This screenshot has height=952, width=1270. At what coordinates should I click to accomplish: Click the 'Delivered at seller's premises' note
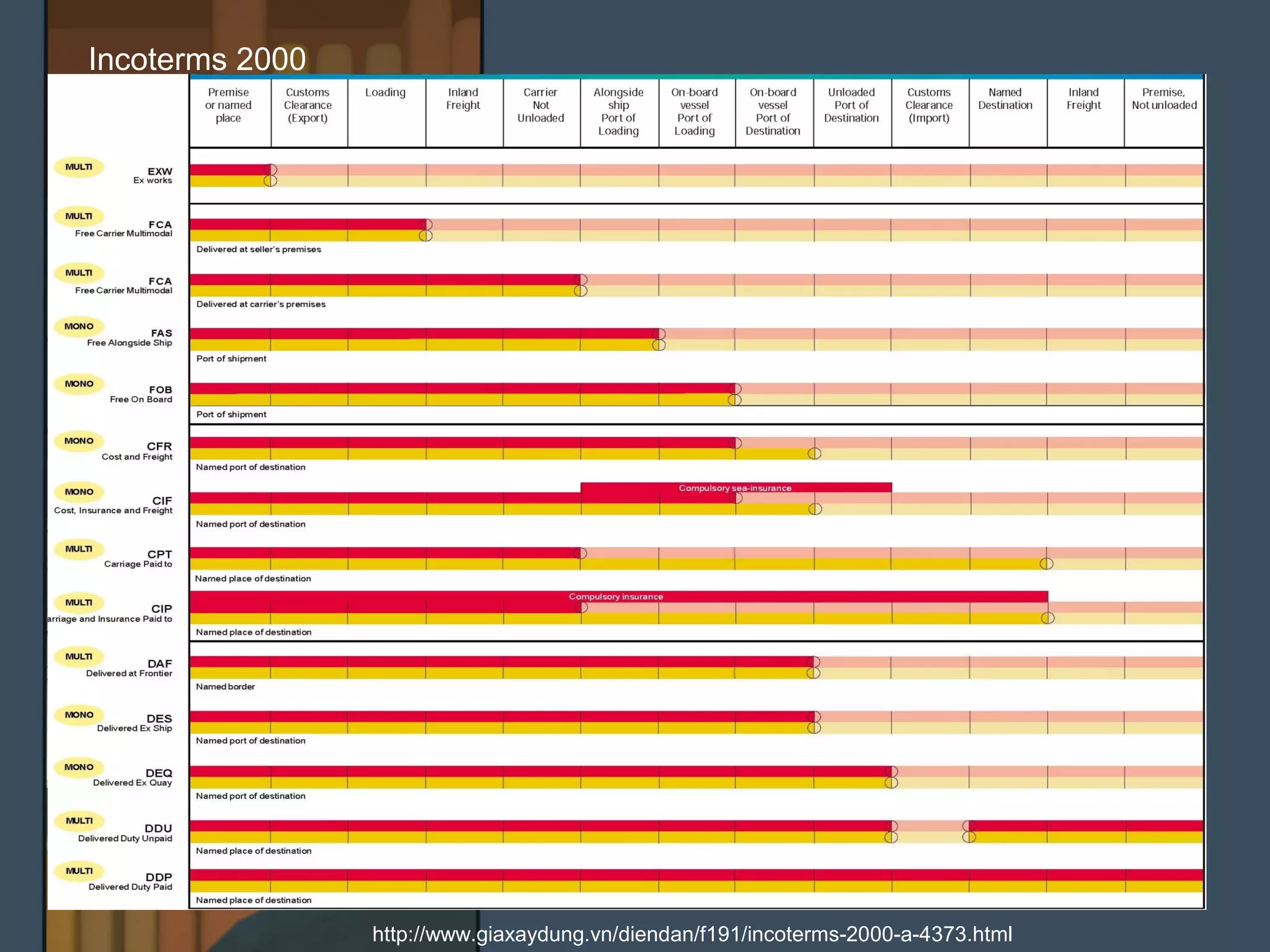coord(259,249)
